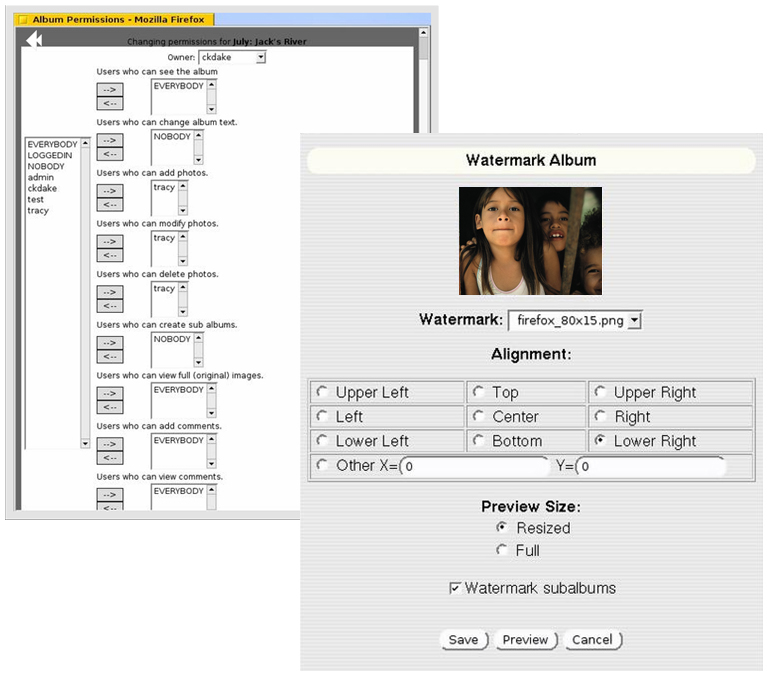767x676 pixels.
Task: Remove user from 'can change album text' list
Action: 110,154
